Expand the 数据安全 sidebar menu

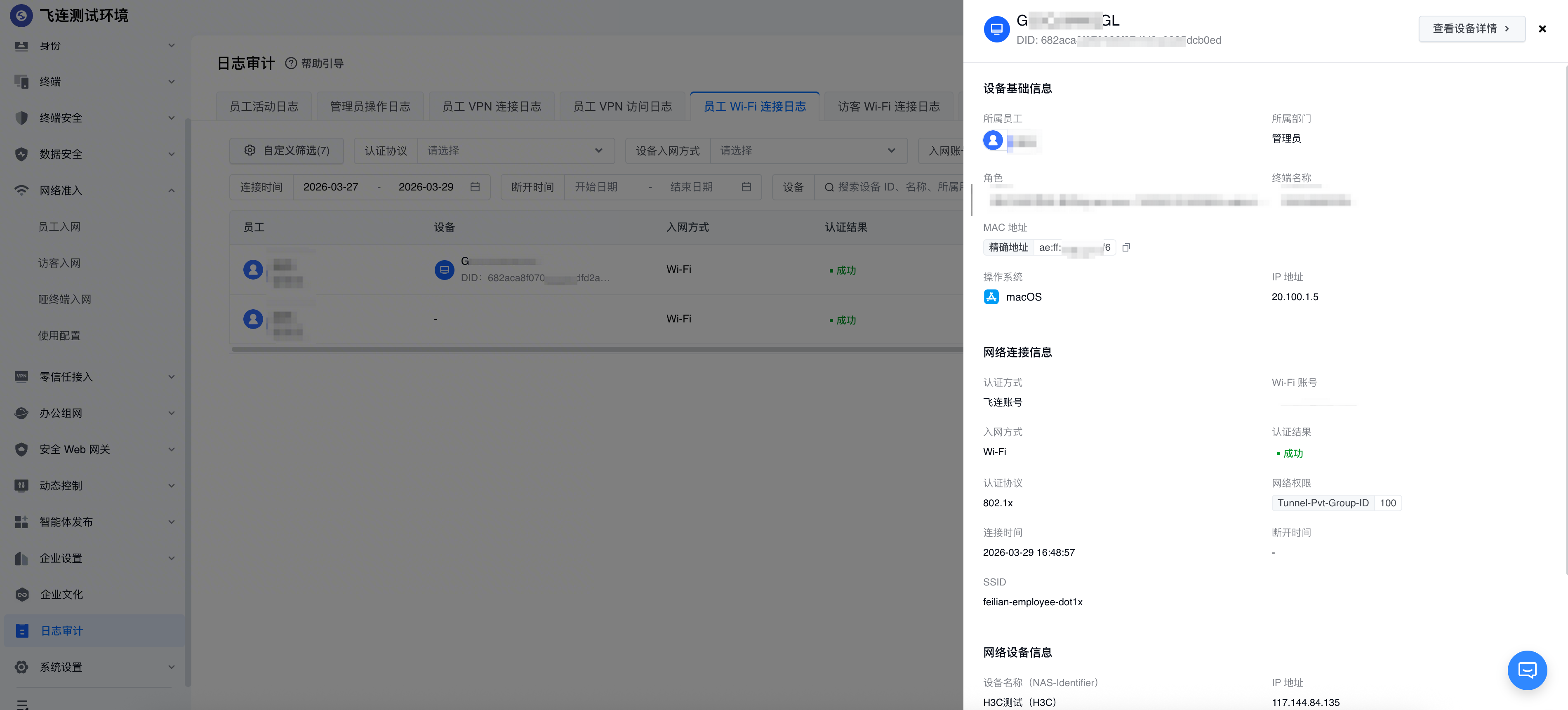[x=94, y=154]
